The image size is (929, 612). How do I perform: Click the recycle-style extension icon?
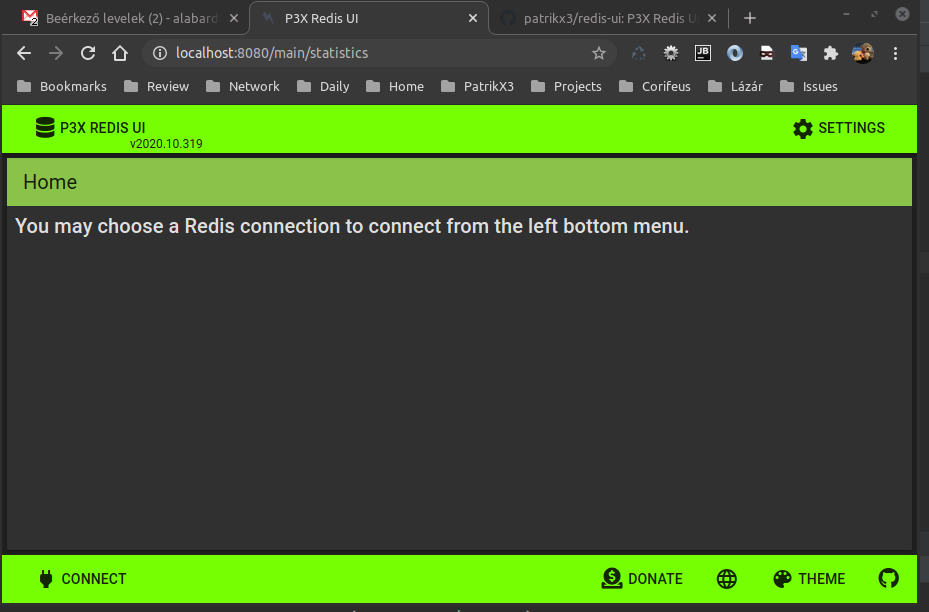[x=638, y=53]
